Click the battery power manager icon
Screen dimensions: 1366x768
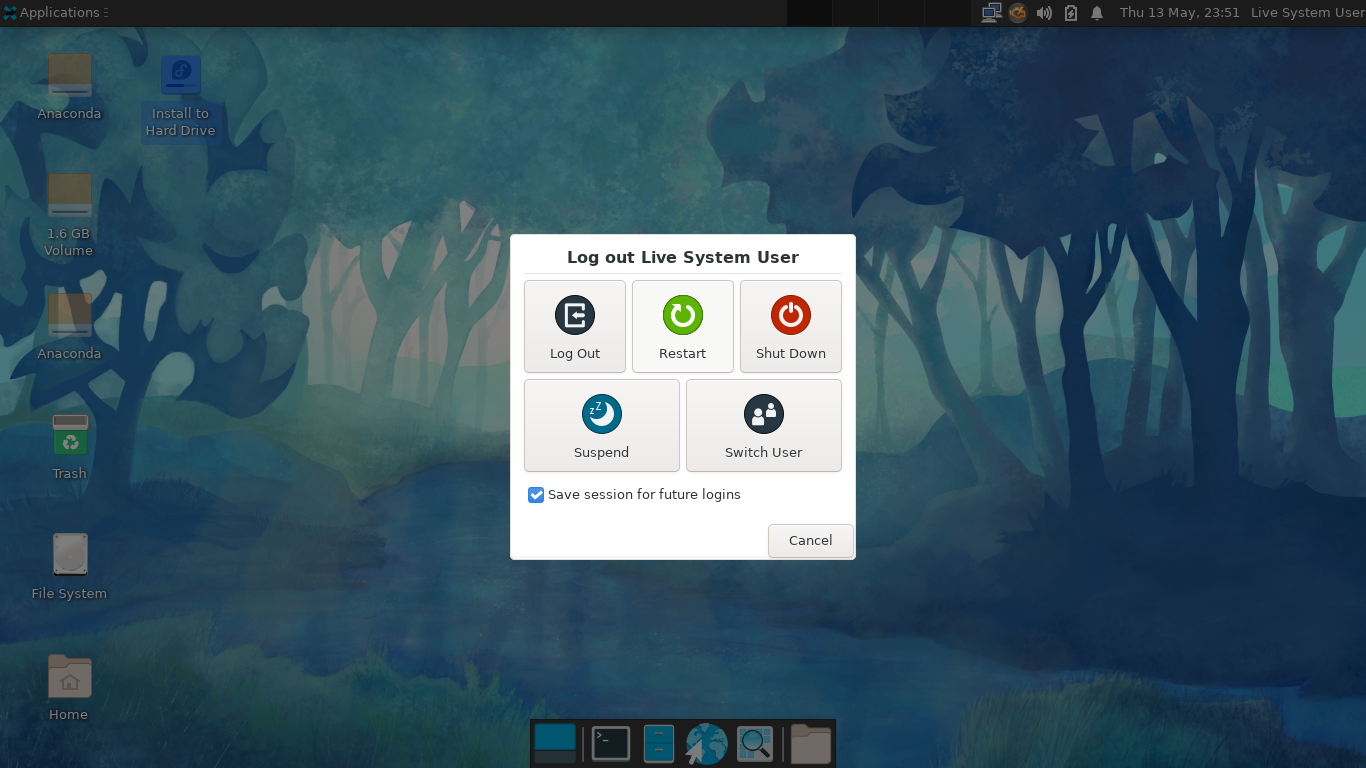click(x=1071, y=13)
